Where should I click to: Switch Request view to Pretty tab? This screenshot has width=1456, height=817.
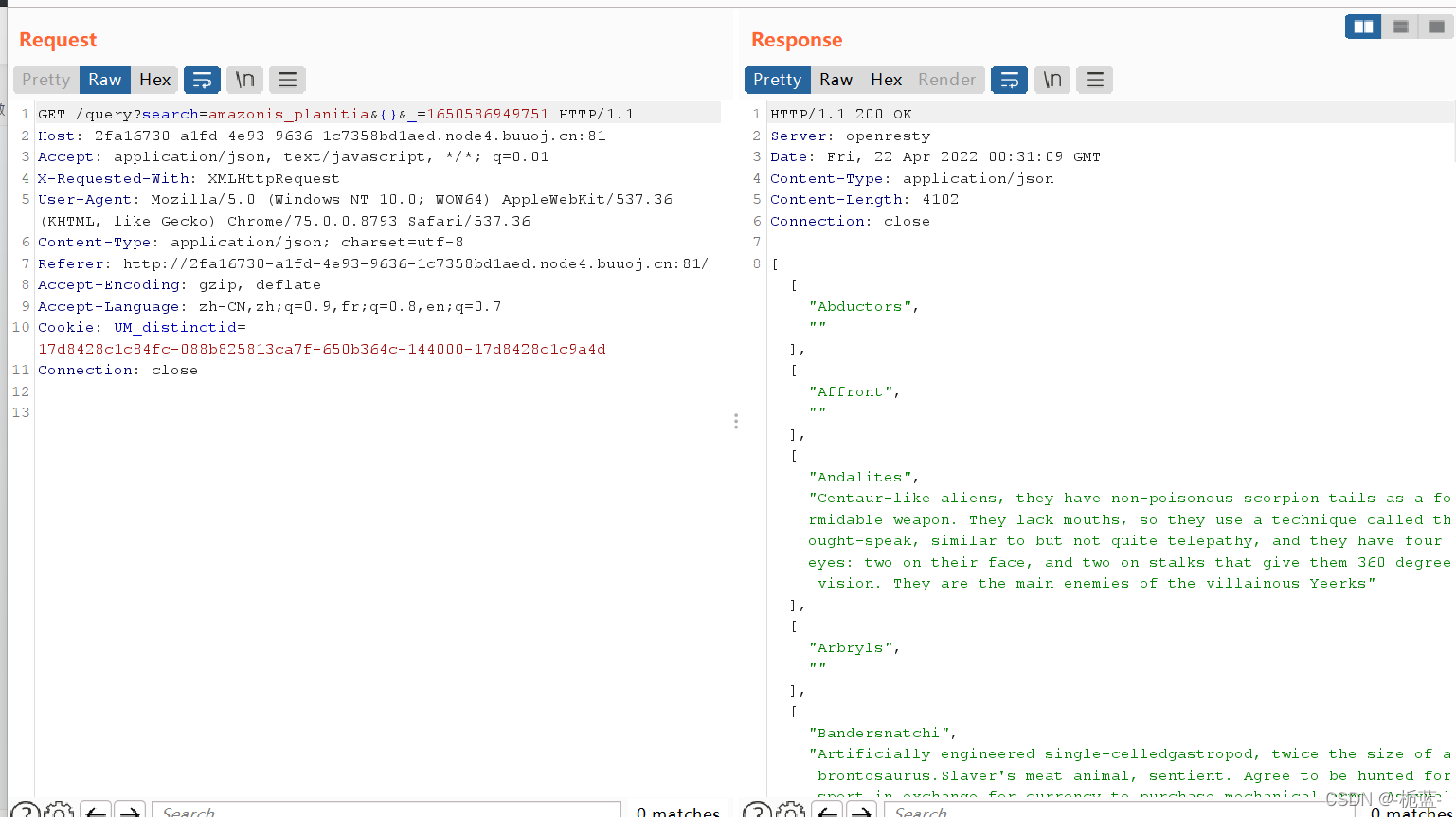(x=46, y=80)
